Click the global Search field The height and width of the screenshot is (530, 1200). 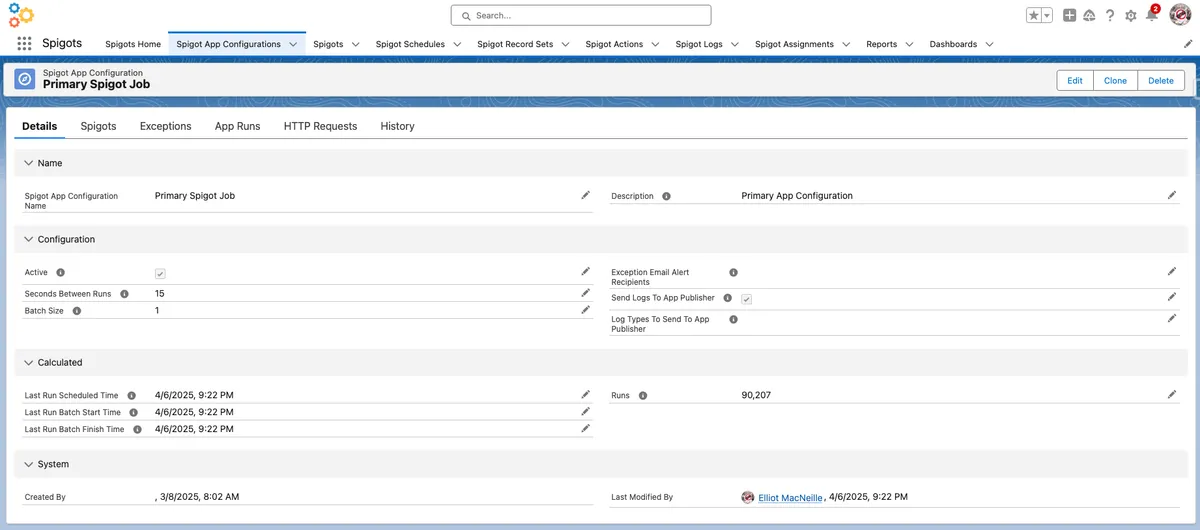coord(581,15)
